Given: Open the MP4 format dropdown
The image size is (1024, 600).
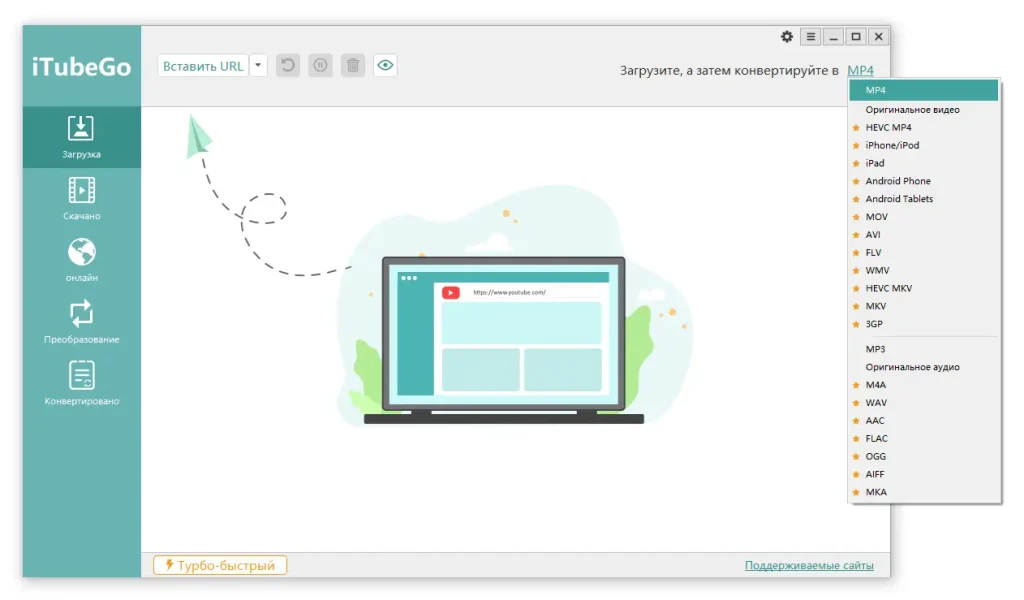Looking at the screenshot, I should click(858, 71).
